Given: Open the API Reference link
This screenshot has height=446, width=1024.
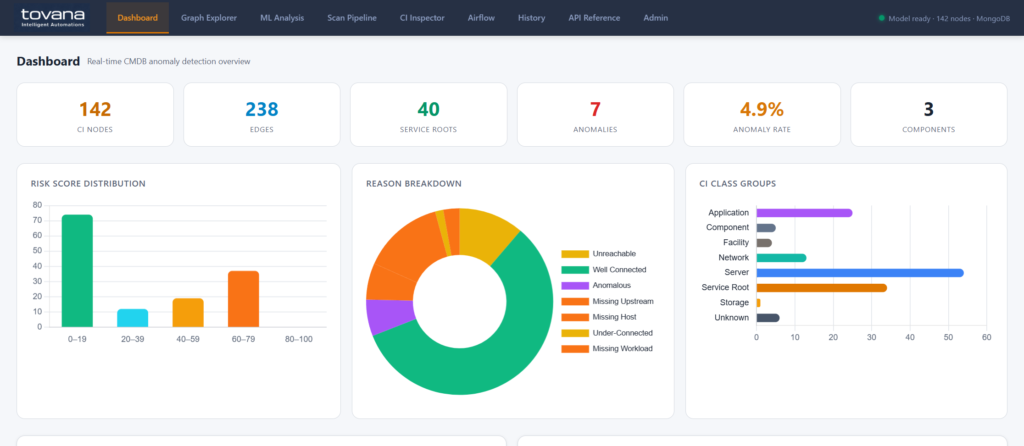Looking at the screenshot, I should click(x=594, y=18).
